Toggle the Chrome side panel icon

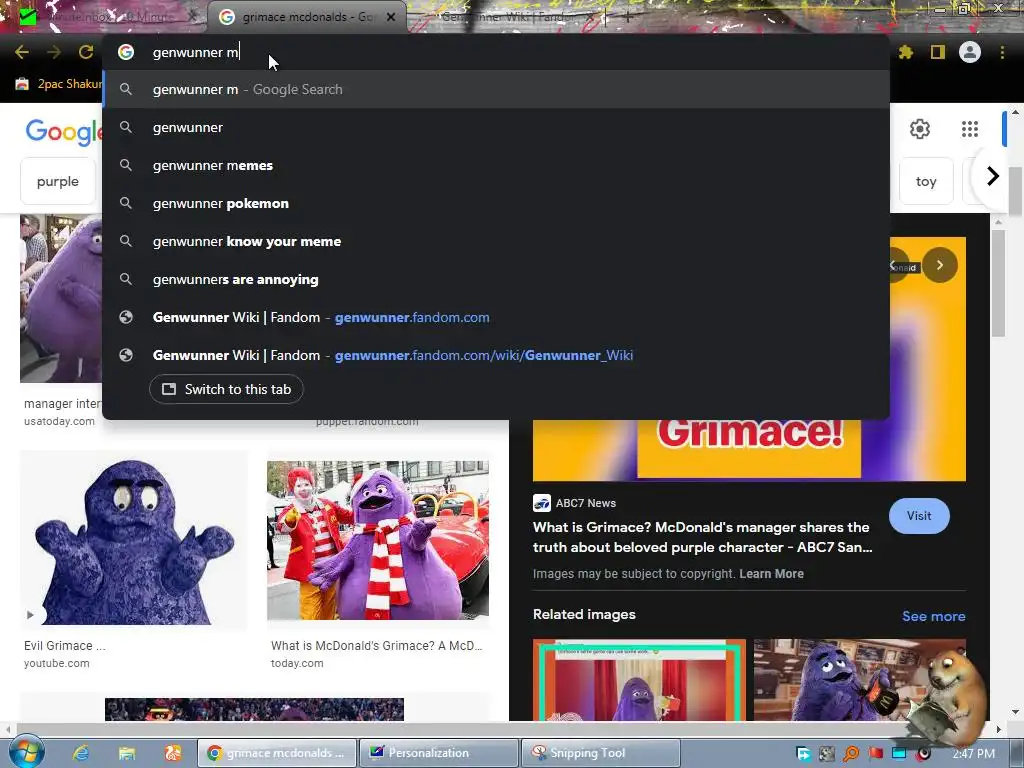938,52
